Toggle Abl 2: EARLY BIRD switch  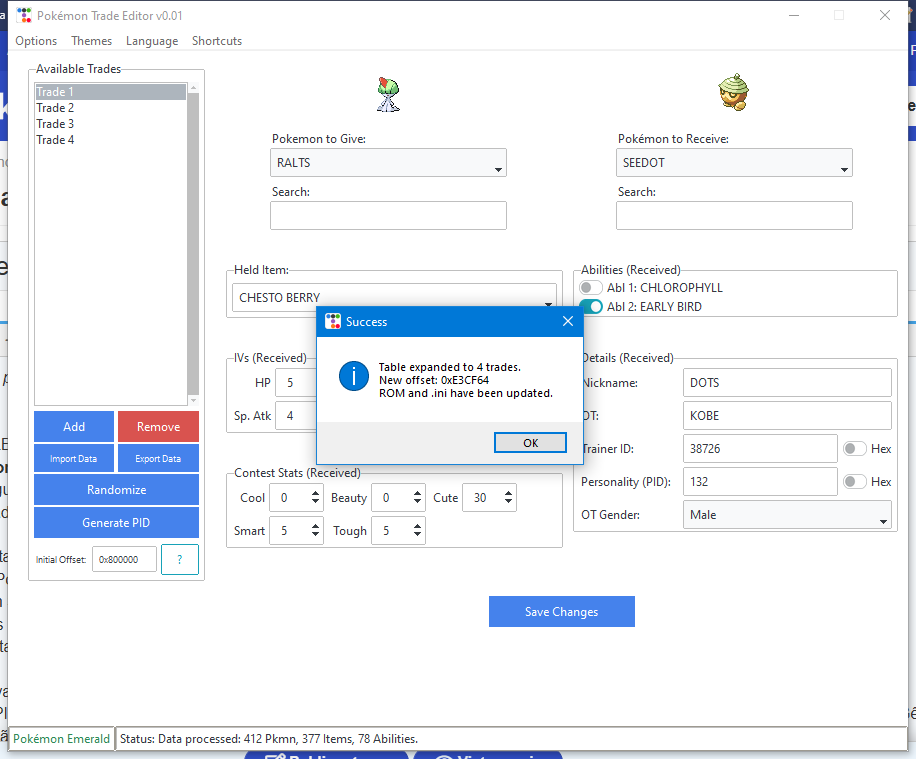coord(592,307)
